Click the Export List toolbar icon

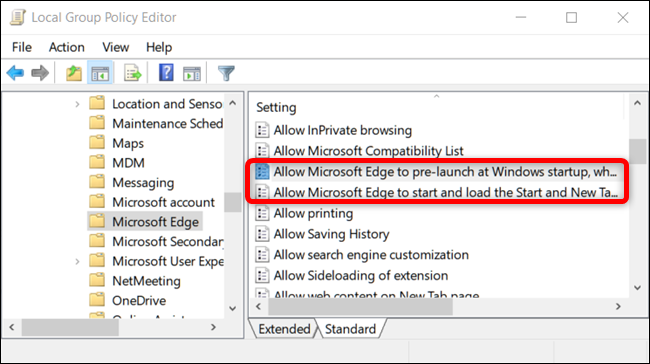pyautogui.click(x=133, y=73)
